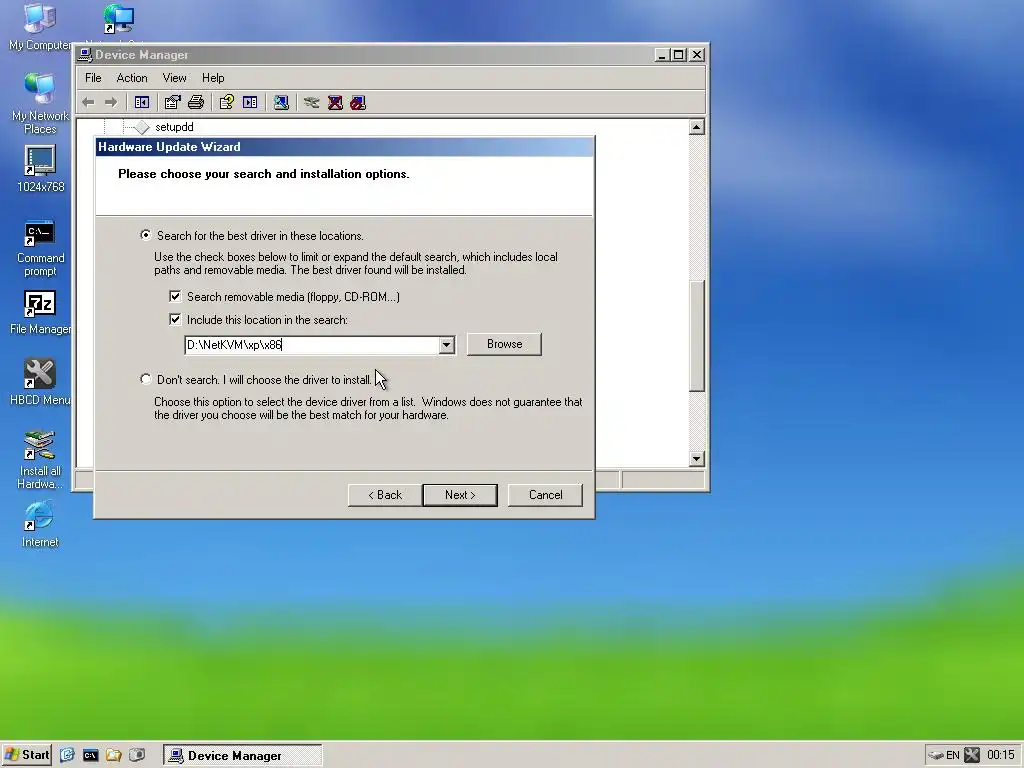The height and width of the screenshot is (768, 1024).
Task: Uncheck 'Search removable media' checkbox
Action: tap(175, 296)
